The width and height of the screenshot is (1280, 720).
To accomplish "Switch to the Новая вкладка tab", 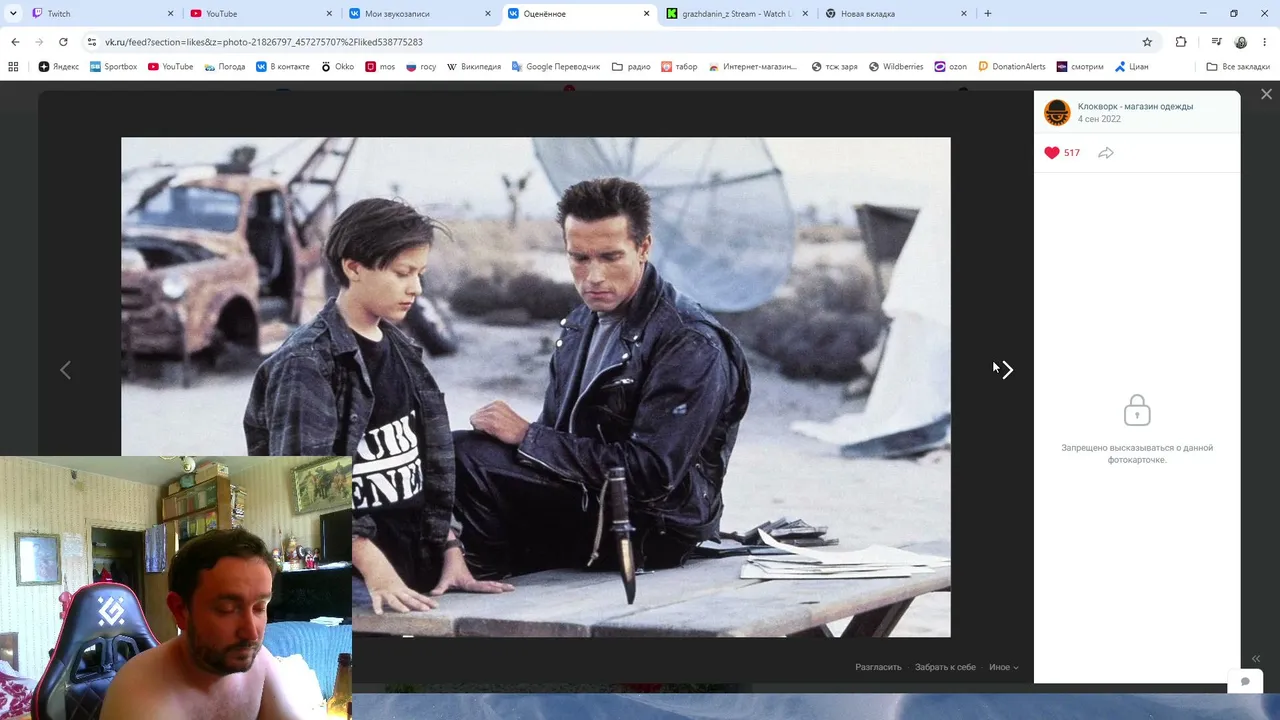I will [895, 14].
